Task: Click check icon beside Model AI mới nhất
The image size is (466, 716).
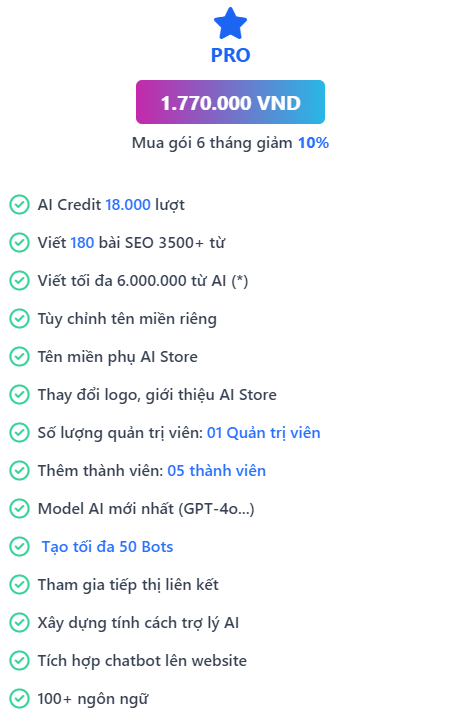Action: tap(19, 508)
